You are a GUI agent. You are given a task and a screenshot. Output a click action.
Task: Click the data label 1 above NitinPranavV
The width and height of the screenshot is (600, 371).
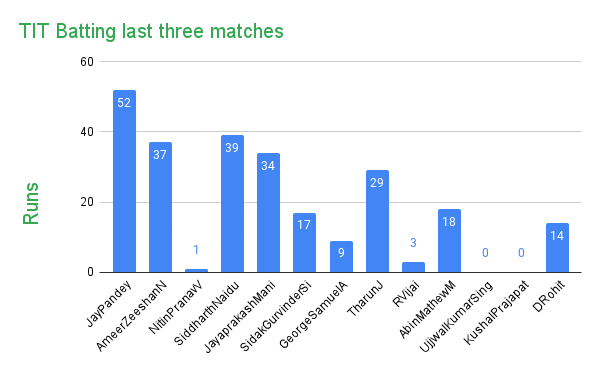click(x=196, y=250)
